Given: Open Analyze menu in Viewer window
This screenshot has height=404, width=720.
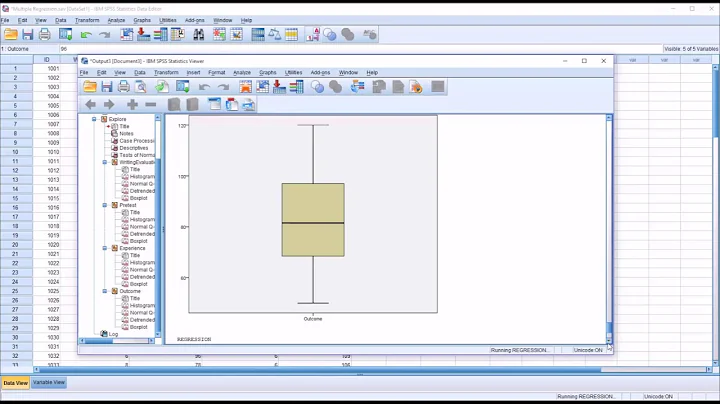Looking at the screenshot, I should click(242, 73).
